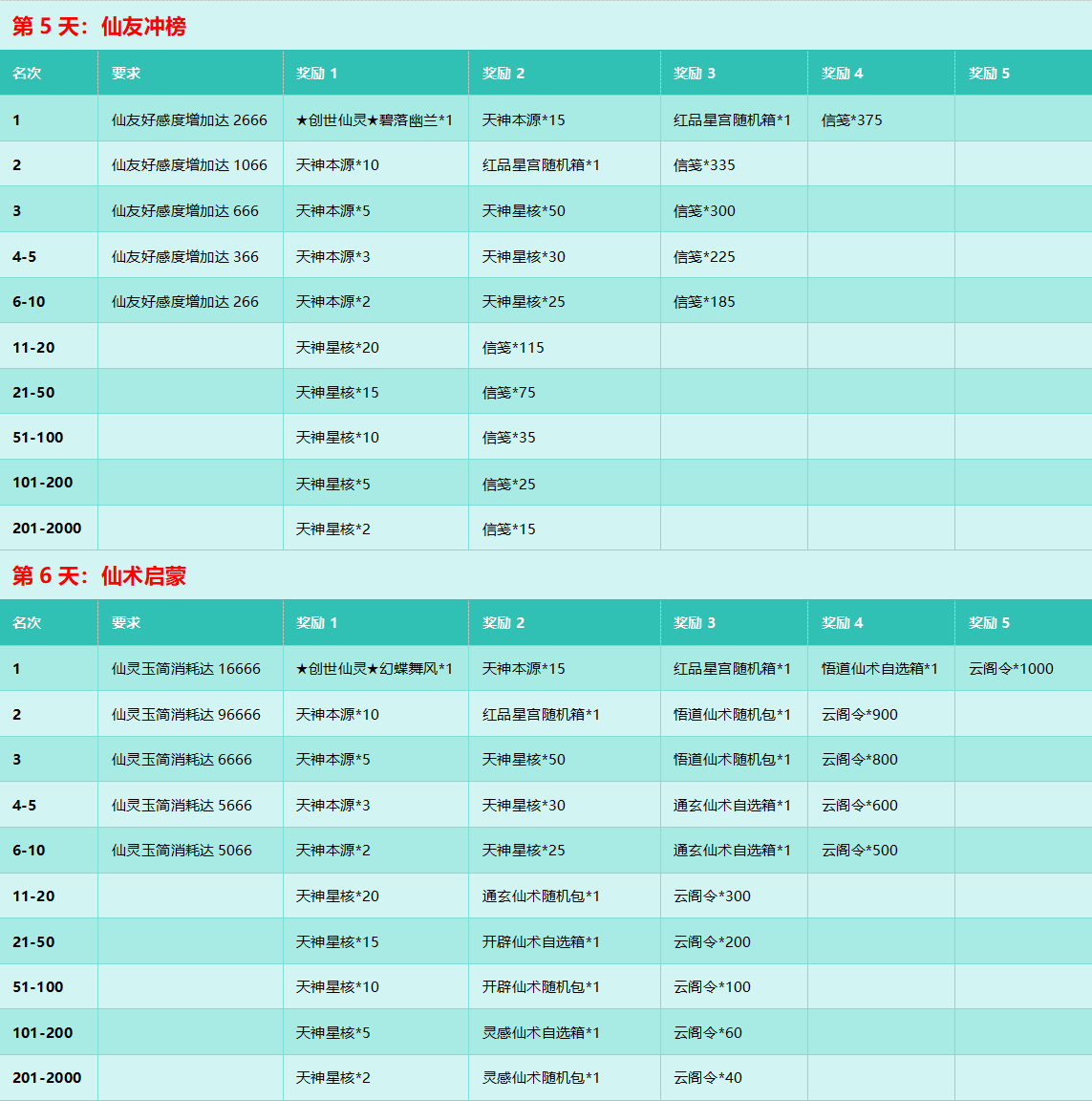This screenshot has width=1092, height=1101.
Task: Select the 悟道仙术自选箱*1 cell
Action: point(879,668)
